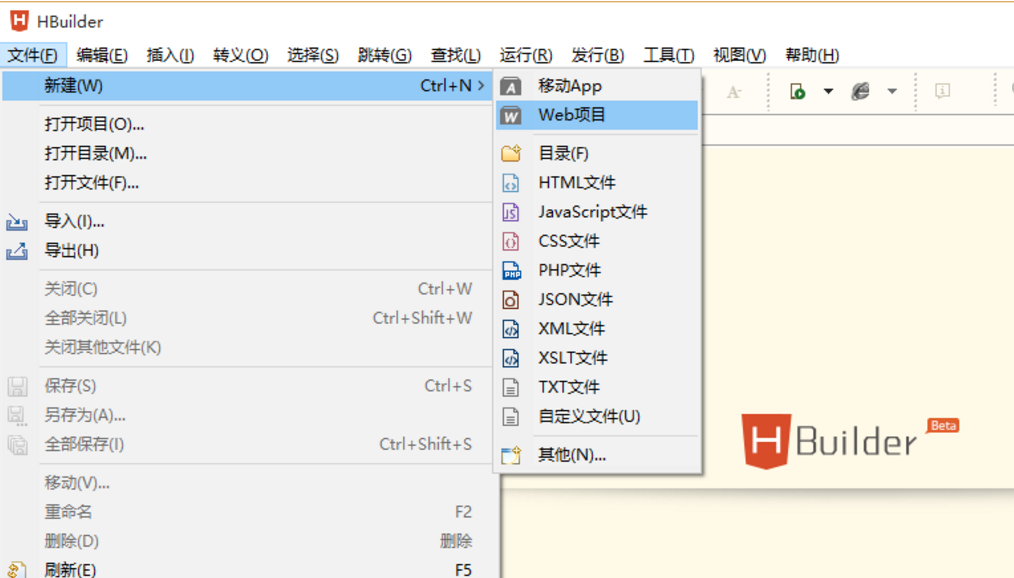The width and height of the screenshot is (1014, 578).
Task: Open the 插入(I) menu
Action: [x=170, y=55]
